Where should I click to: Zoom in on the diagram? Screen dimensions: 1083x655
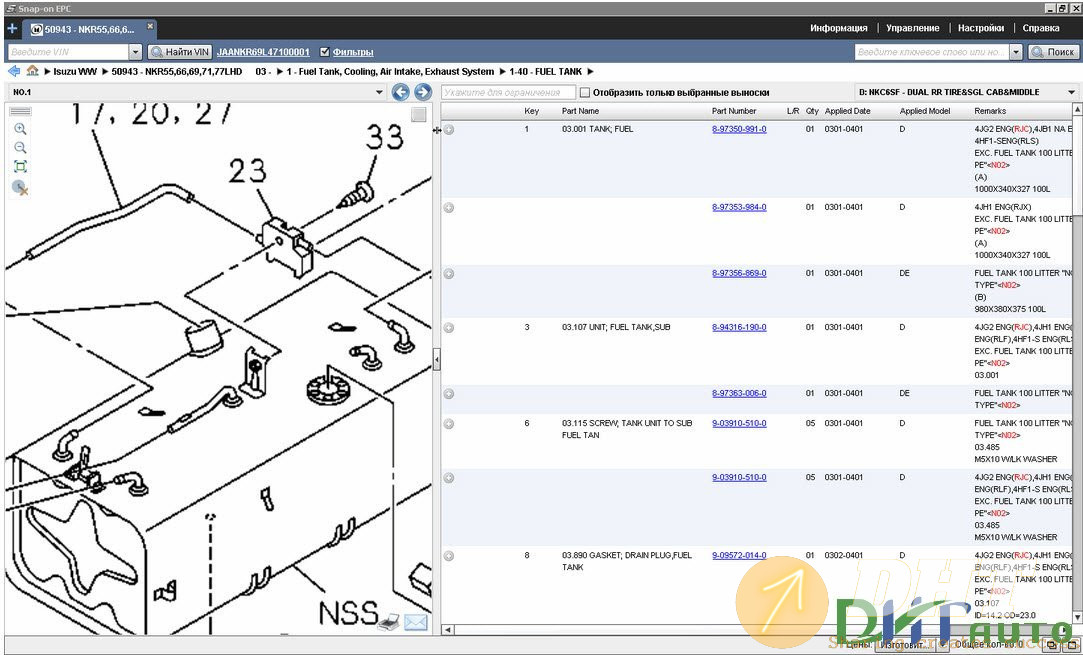point(20,129)
